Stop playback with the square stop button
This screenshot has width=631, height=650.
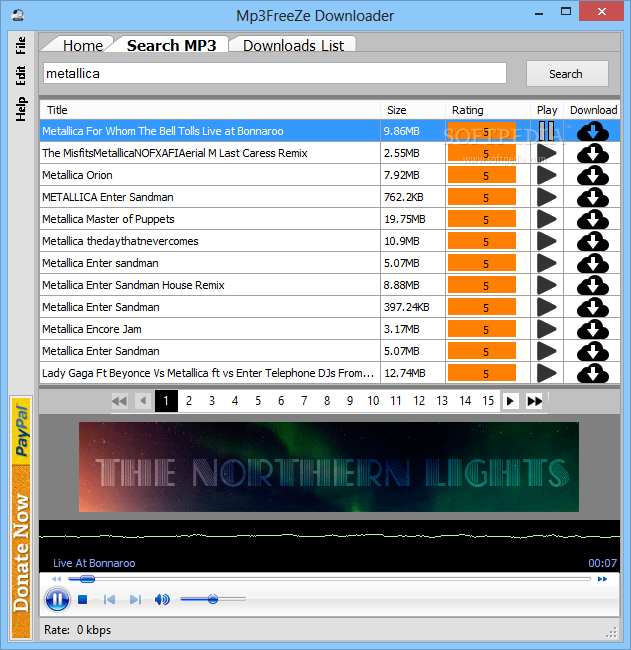[83, 599]
